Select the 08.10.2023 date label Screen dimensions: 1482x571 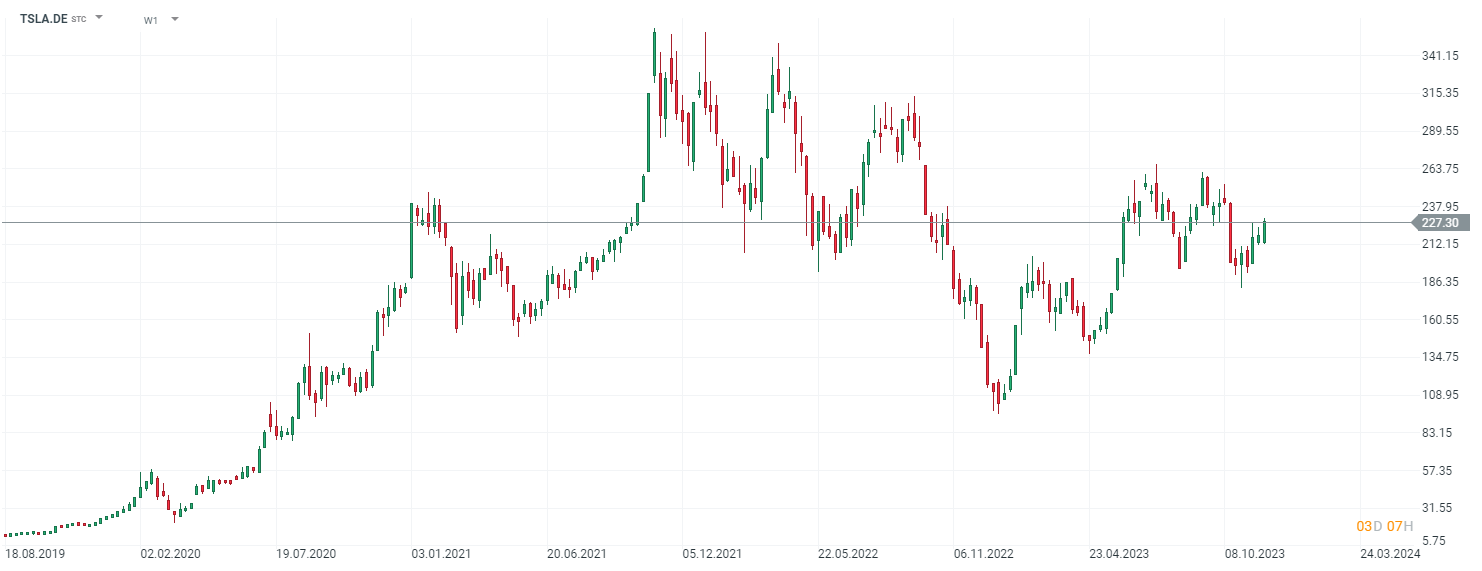coord(1254,553)
